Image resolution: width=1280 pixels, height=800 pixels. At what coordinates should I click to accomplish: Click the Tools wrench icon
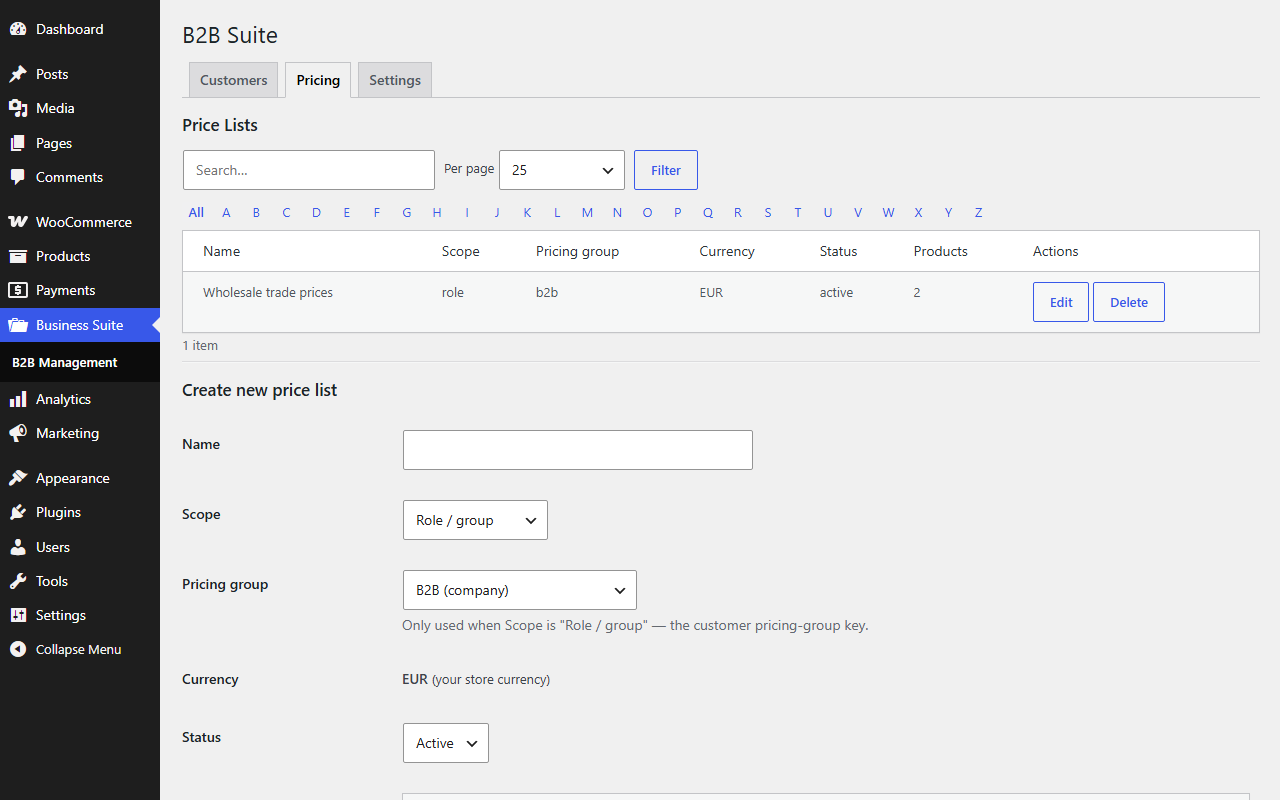click(18, 581)
